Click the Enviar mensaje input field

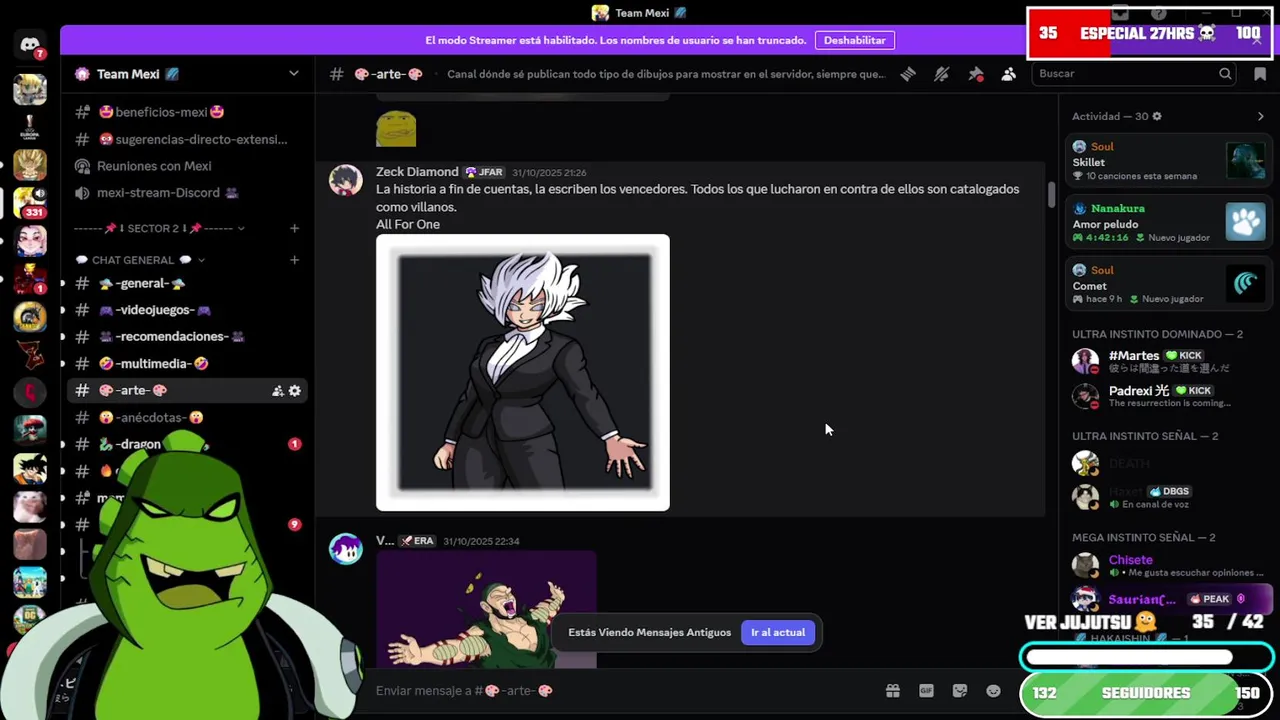[620, 691]
